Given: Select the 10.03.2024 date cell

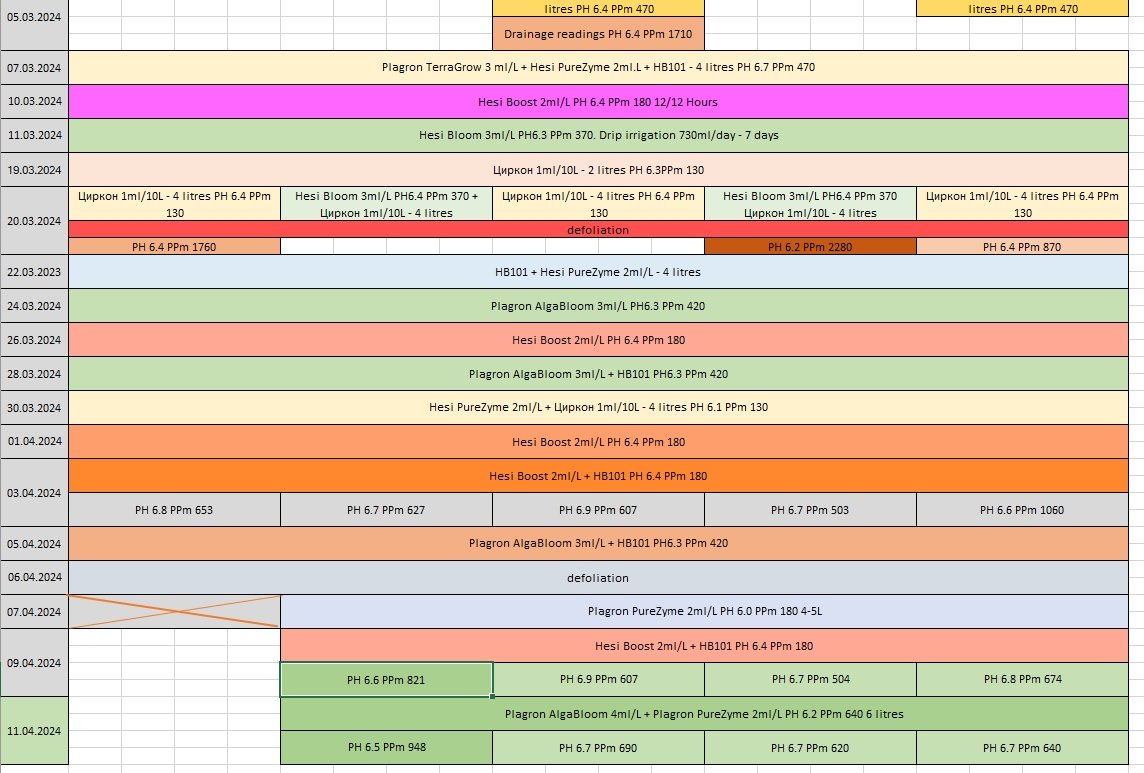Looking at the screenshot, I should pyautogui.click(x=34, y=101).
